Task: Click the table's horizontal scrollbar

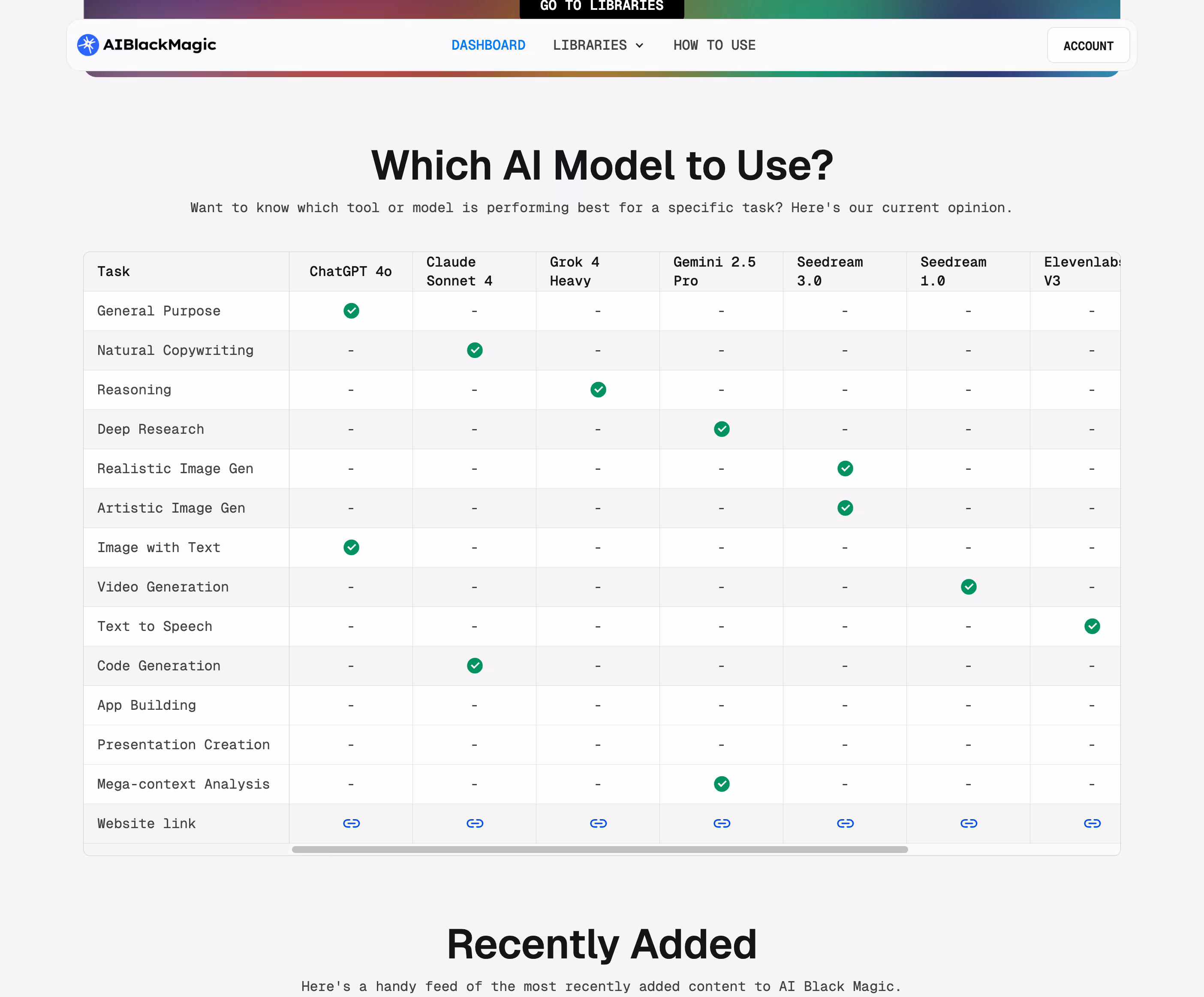Action: coord(599,850)
